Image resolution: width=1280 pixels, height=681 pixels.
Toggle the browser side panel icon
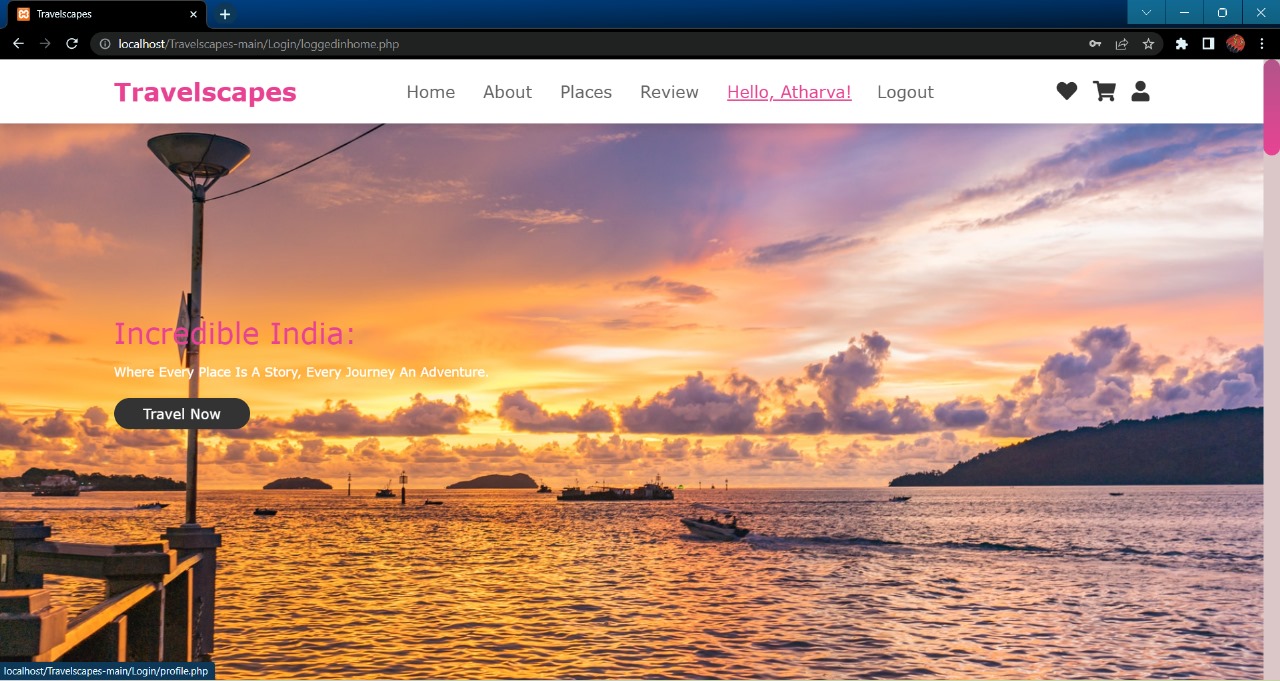[x=1208, y=44]
